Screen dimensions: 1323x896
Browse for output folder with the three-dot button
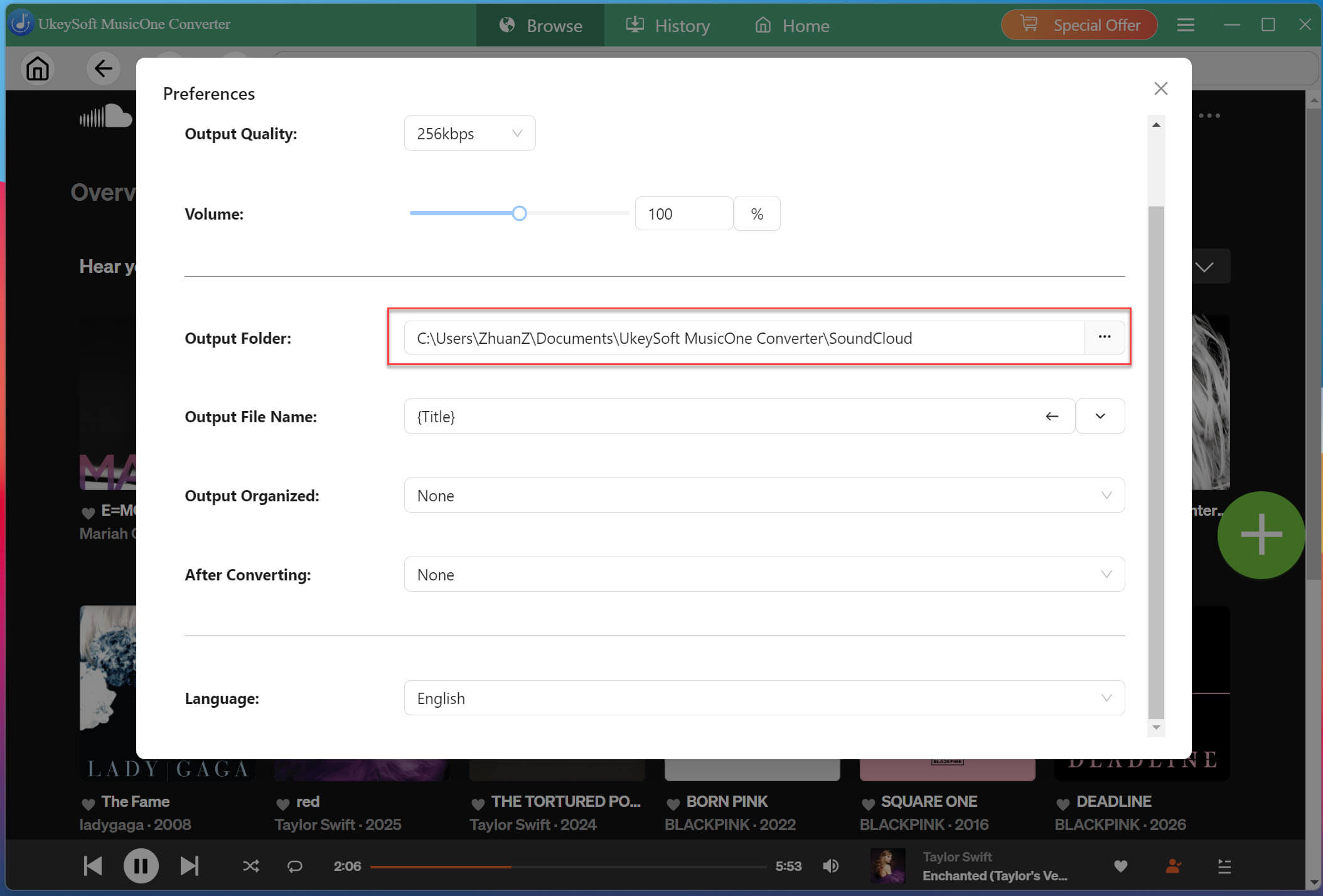(x=1105, y=338)
